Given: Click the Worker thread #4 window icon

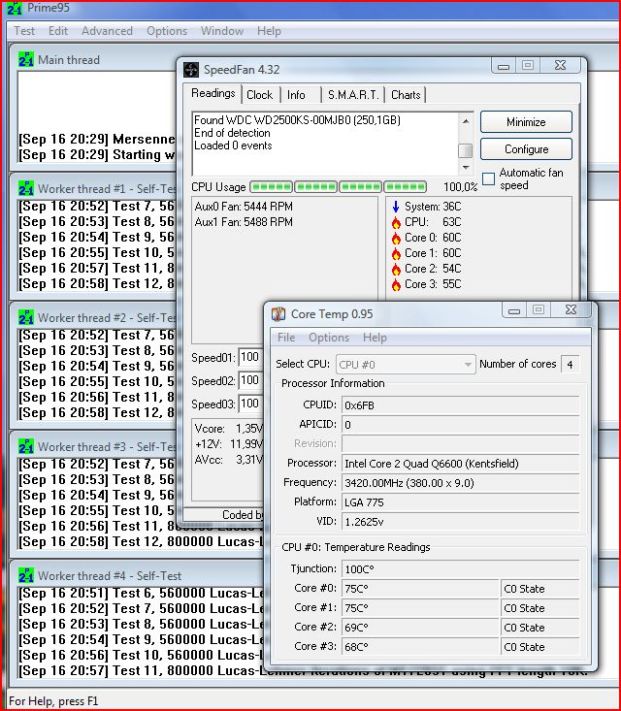Looking at the screenshot, I should (x=26, y=575).
